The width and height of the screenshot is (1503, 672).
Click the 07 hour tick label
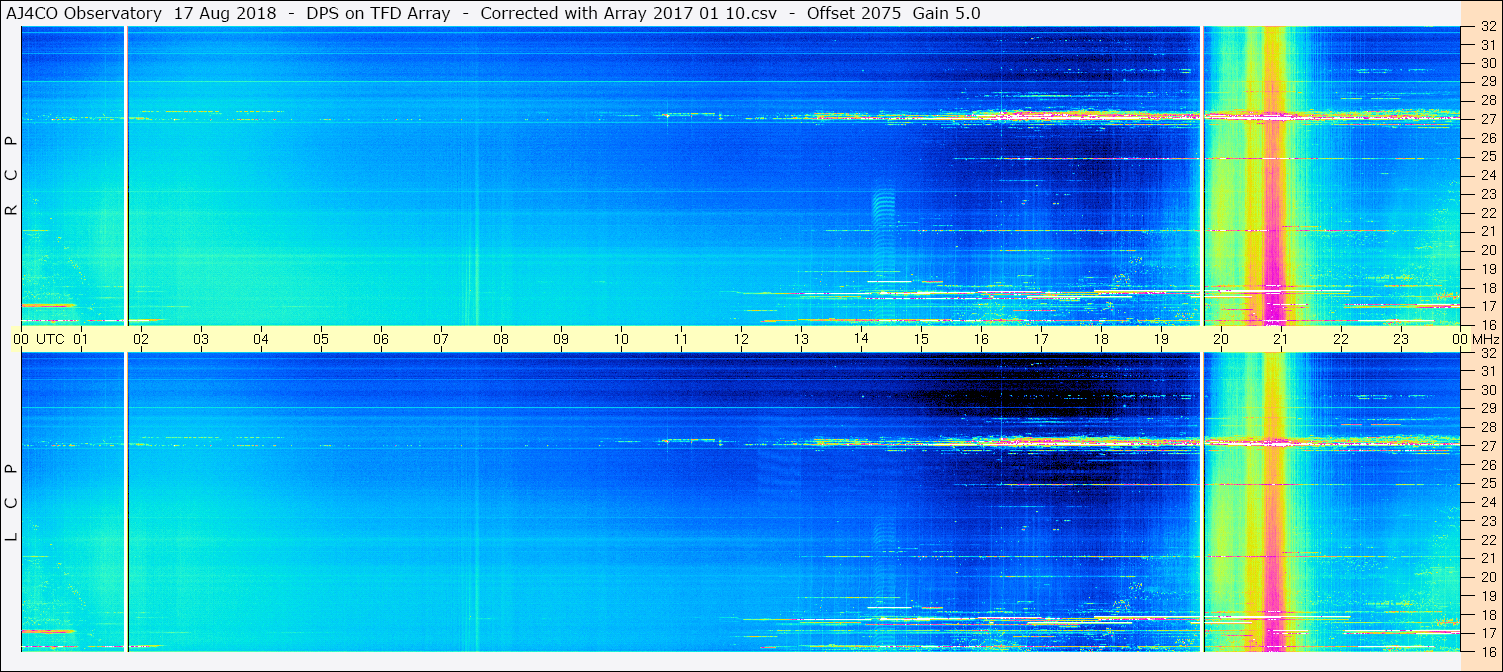click(x=441, y=339)
